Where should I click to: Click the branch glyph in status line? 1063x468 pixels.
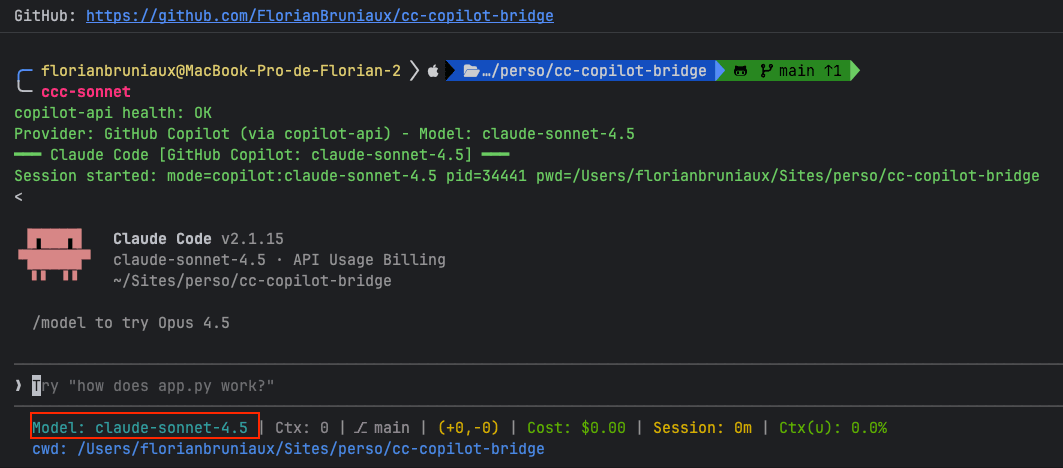coord(360,428)
